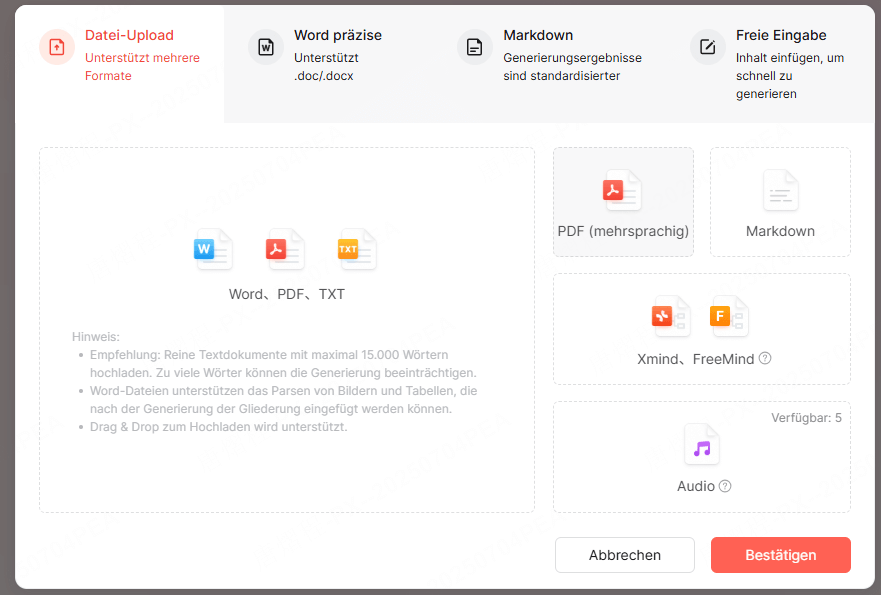Open help tooltip next to Audio
This screenshot has width=881, height=595.
pyautogui.click(x=725, y=486)
